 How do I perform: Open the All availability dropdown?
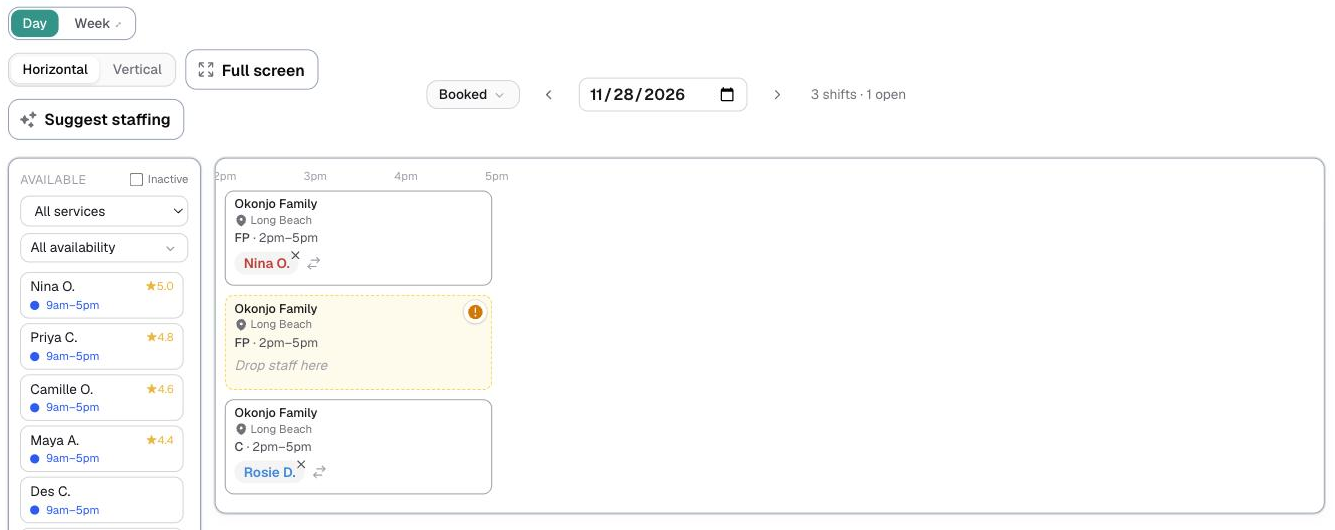point(104,247)
